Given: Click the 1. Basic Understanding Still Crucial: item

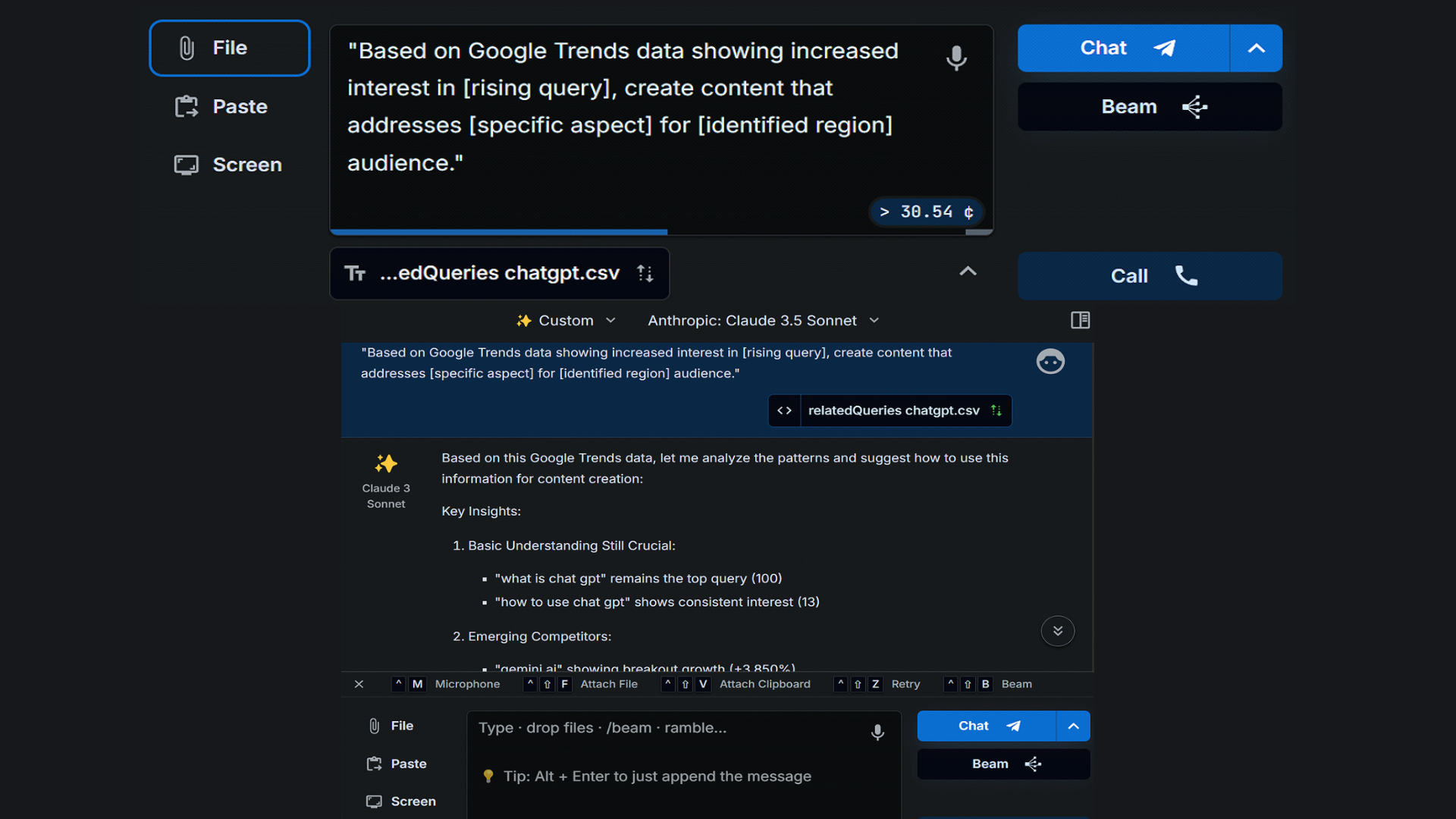Looking at the screenshot, I should coord(563,546).
